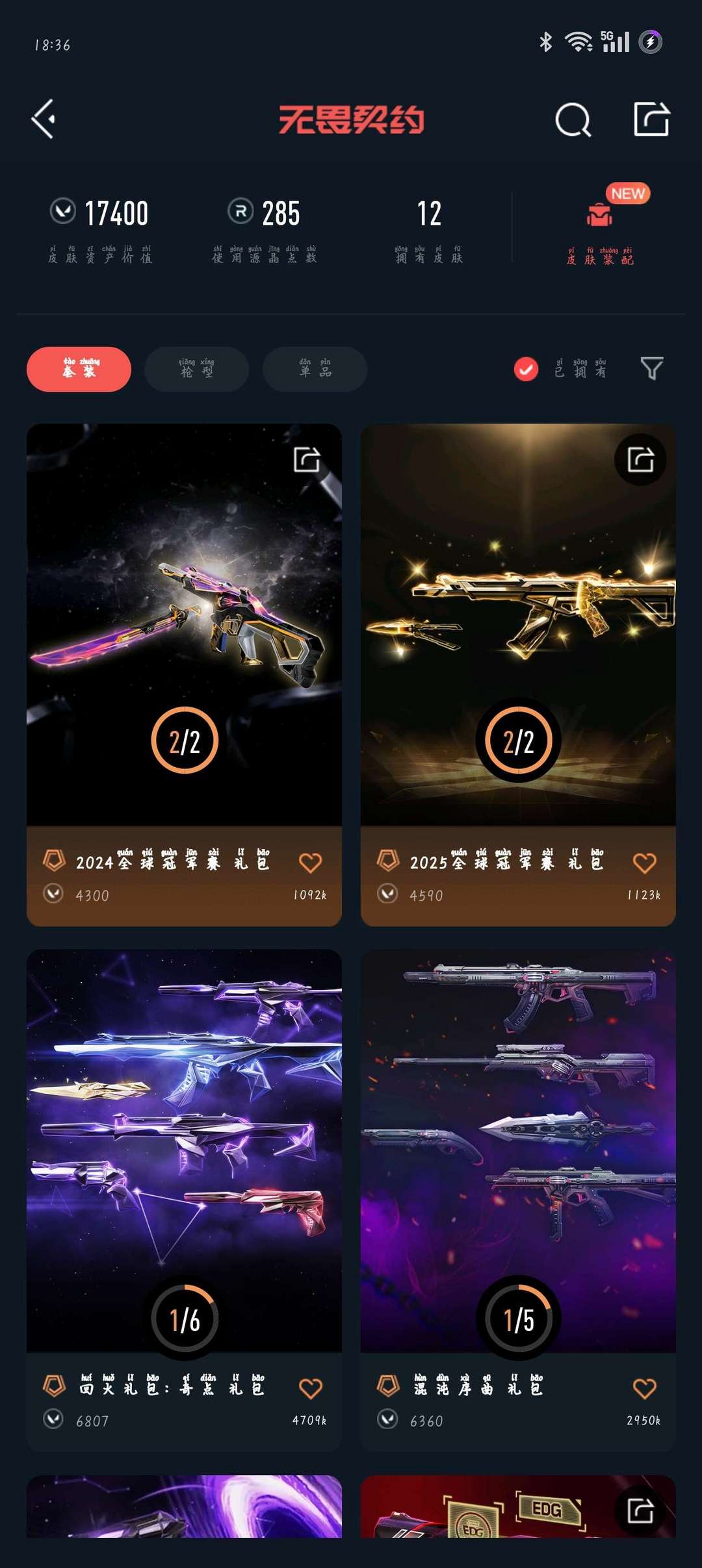The width and height of the screenshot is (702, 1568).
Task: Tap the share icon in header
Action: pyautogui.click(x=651, y=119)
